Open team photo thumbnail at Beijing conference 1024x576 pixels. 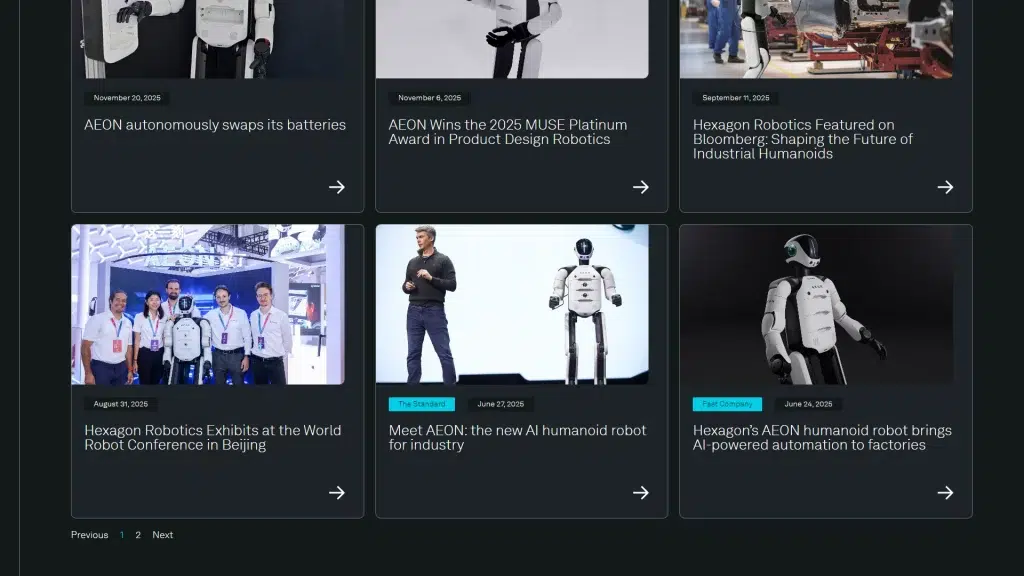208,305
